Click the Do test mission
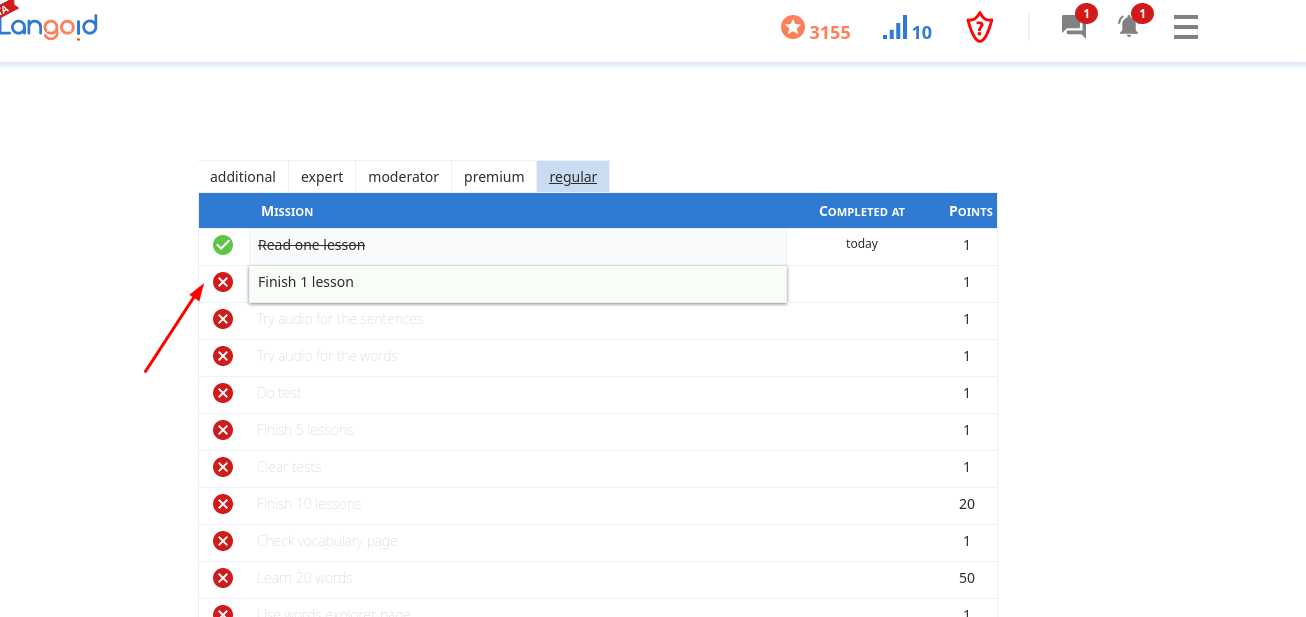Screen dimensions: 1306x617 279,393
